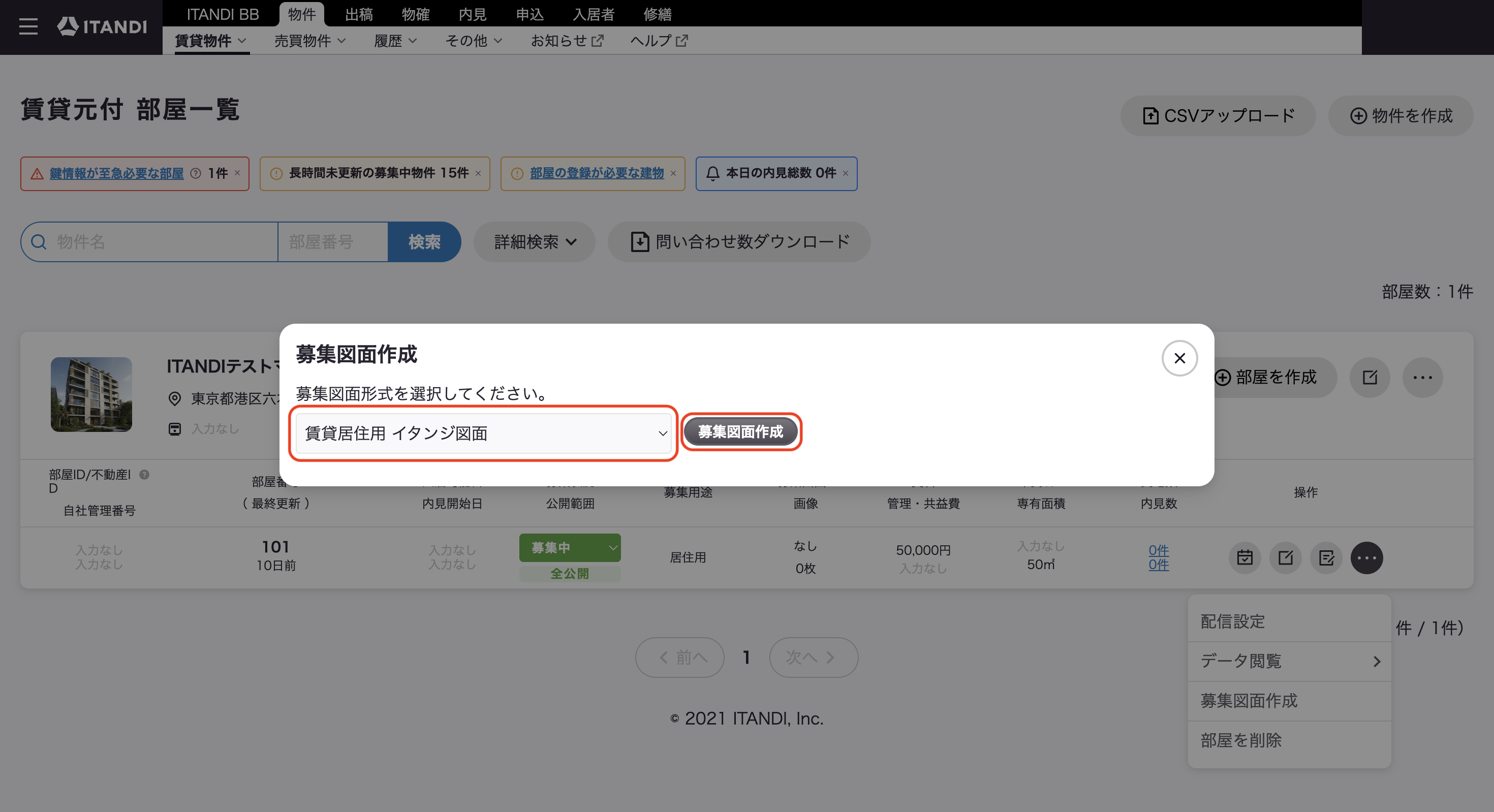Click the 物件を作成 button
1494x812 pixels.
point(1400,116)
